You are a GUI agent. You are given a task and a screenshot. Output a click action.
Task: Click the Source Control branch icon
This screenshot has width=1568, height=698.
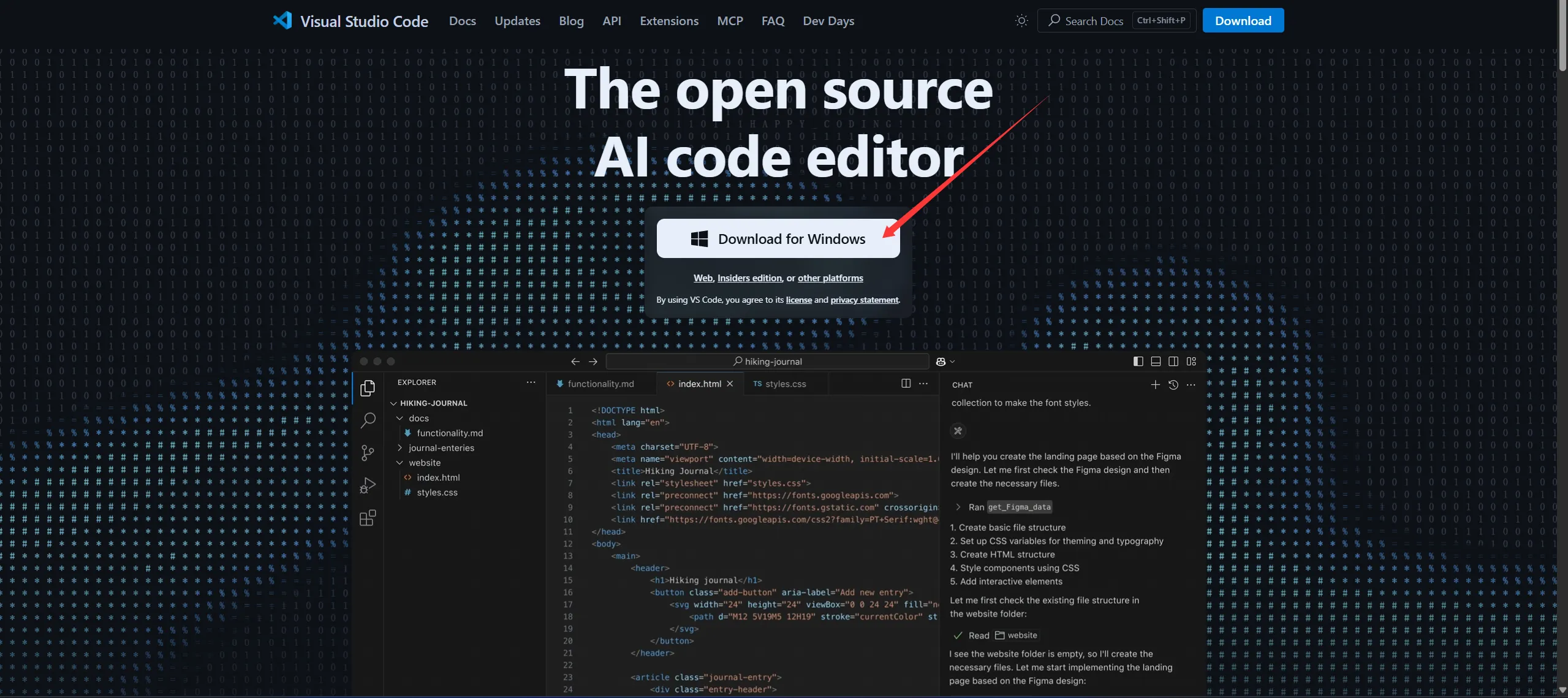[x=368, y=453]
